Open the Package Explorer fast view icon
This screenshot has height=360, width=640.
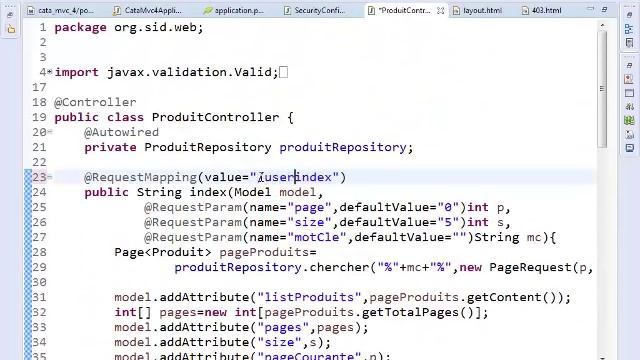pyautogui.click(x=11, y=29)
